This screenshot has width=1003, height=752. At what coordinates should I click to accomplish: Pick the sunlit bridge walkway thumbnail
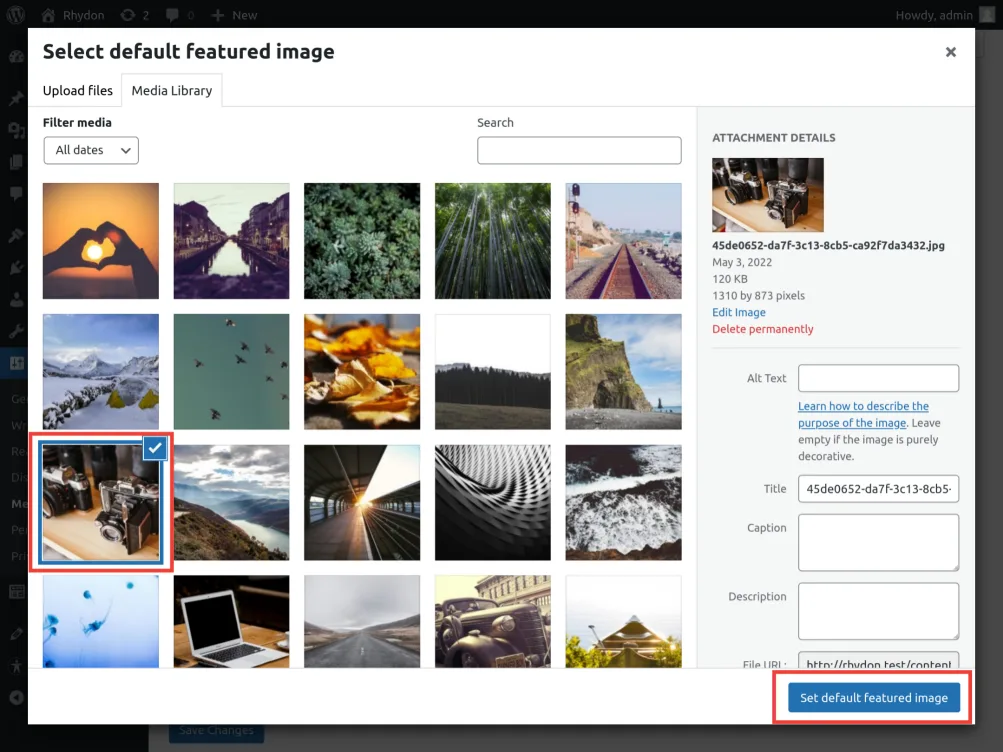(x=362, y=503)
